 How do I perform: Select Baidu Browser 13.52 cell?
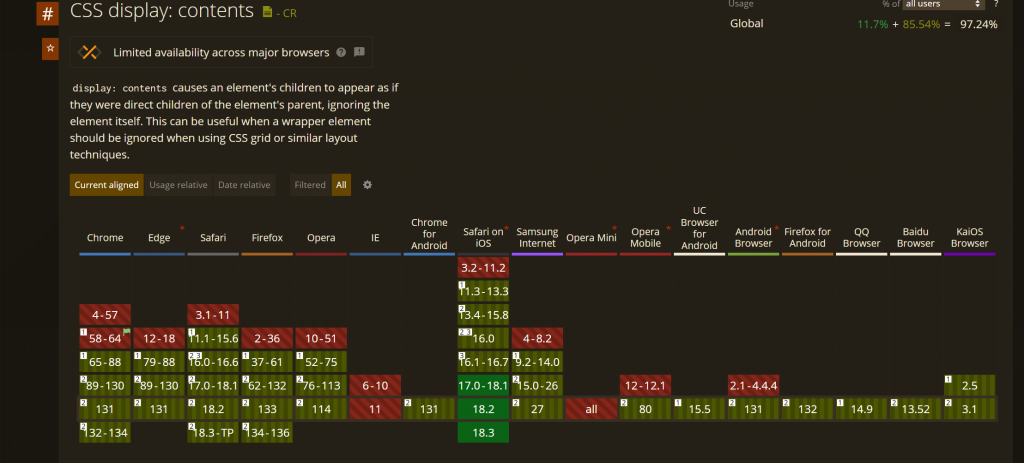pyautogui.click(x=916, y=409)
